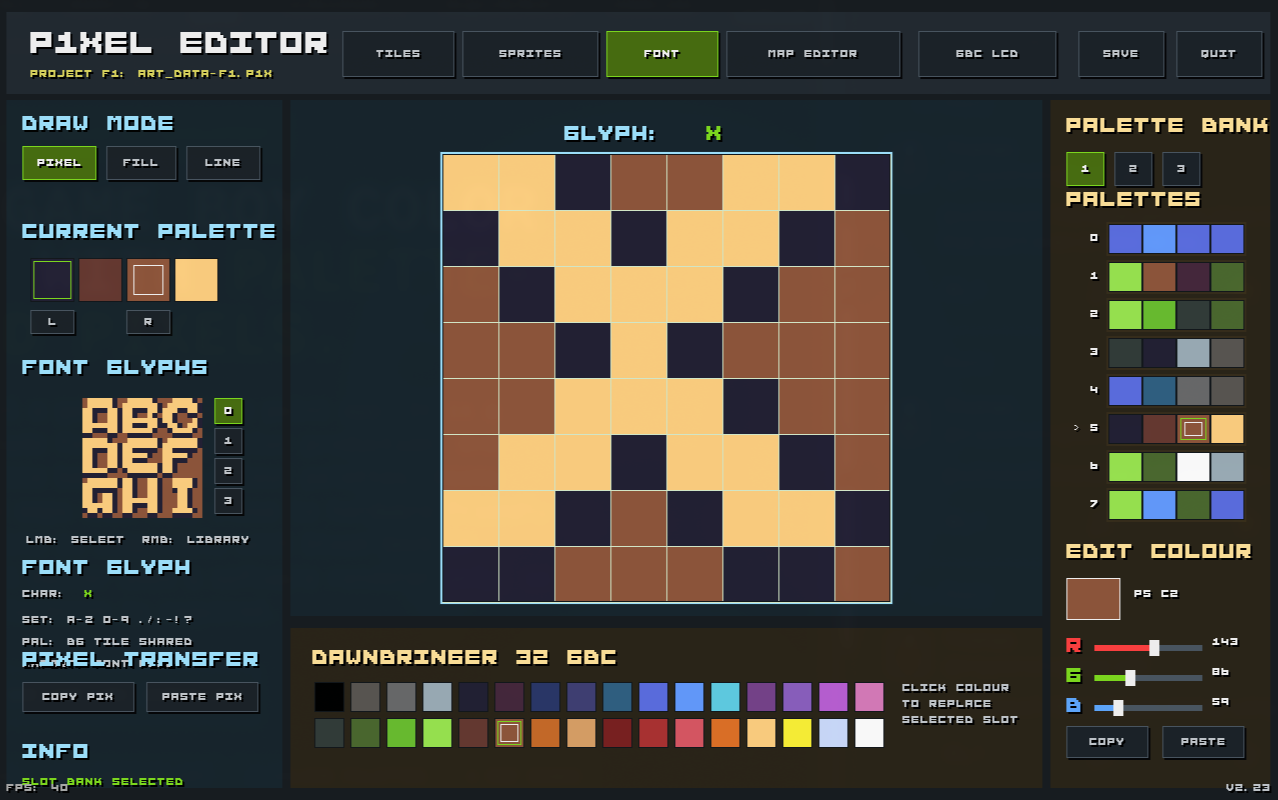This screenshot has height=800, width=1278.
Task: Click the steel gray-blue swatch in palette 3
Action: 1193,353
